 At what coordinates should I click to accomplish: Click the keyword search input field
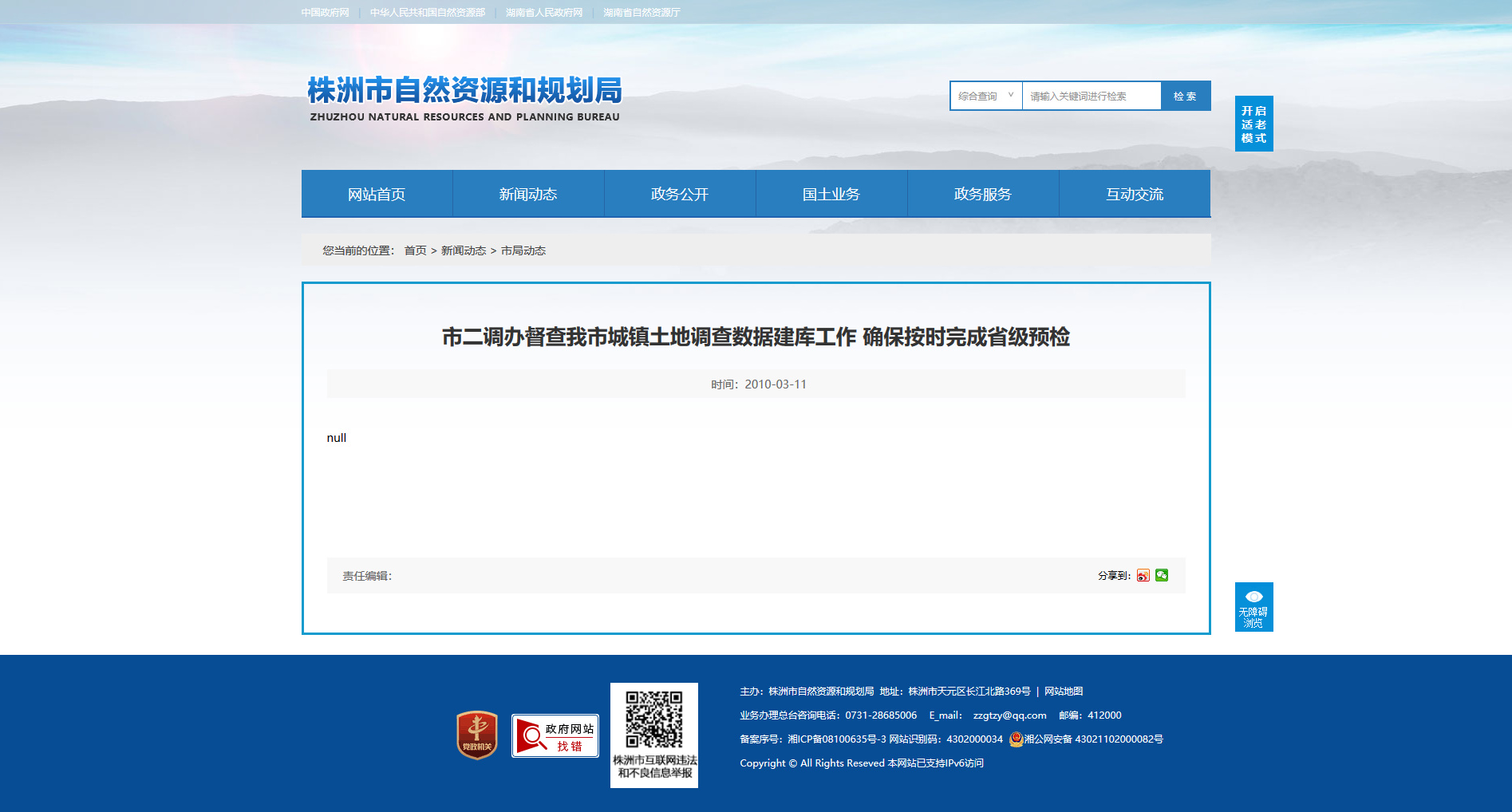coord(1091,96)
